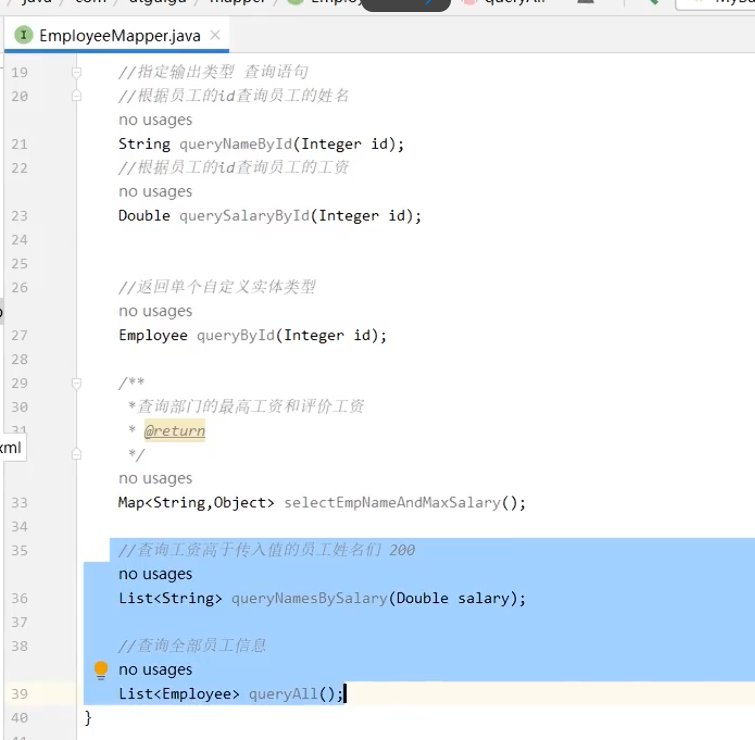The image size is (755, 740).
Task: Close the EmployeeMapper.java editor tab
Action: point(215,35)
